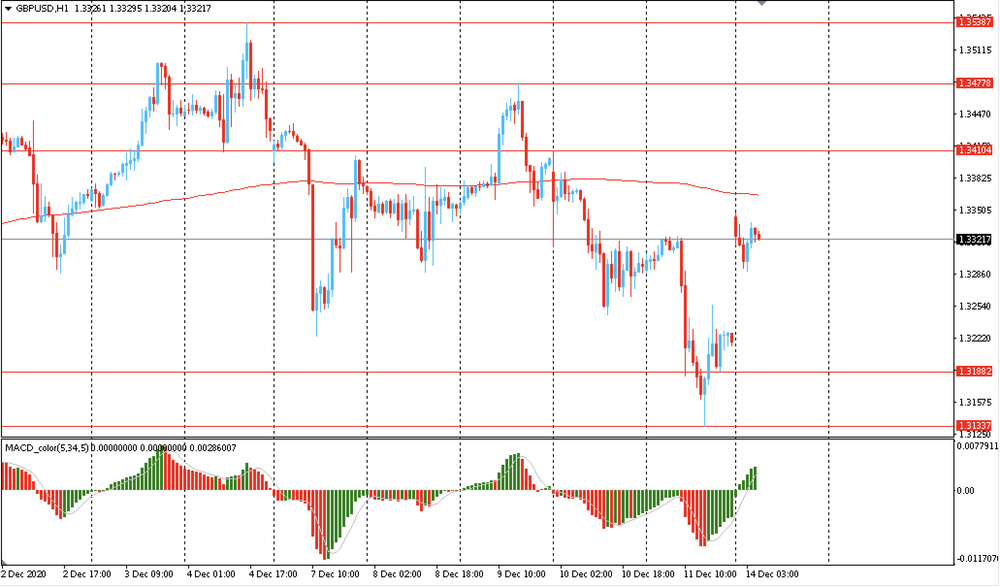Click the 11 Dec 10:00 time label
The image size is (1000, 587).
[x=710, y=574]
